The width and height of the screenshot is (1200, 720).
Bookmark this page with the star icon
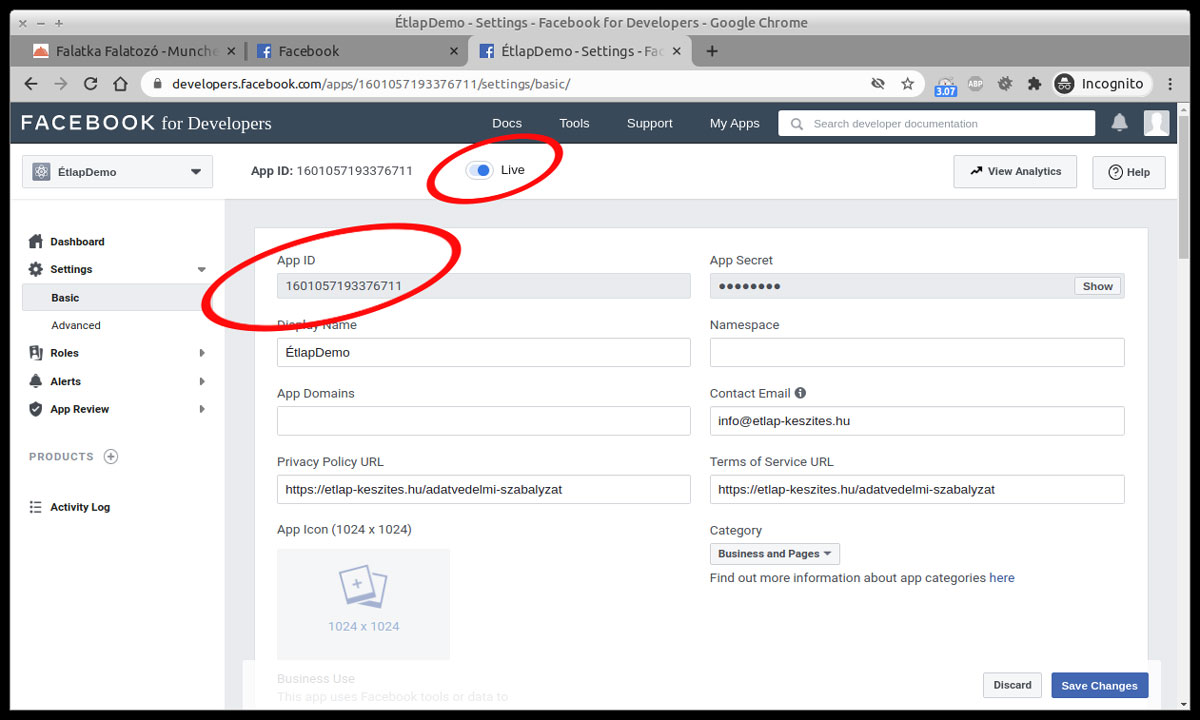[x=907, y=84]
